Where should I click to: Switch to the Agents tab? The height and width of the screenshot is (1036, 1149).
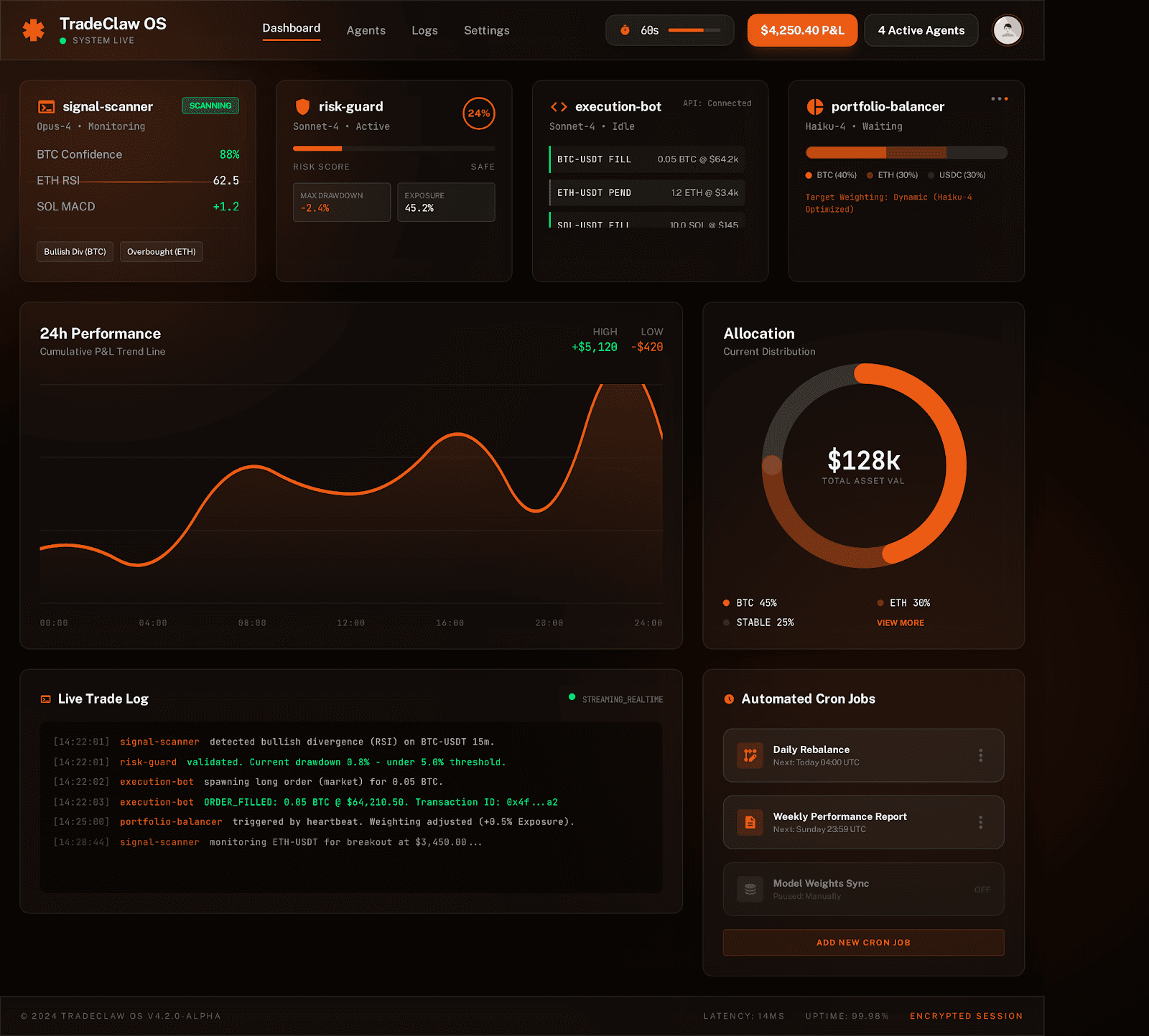pyautogui.click(x=366, y=30)
